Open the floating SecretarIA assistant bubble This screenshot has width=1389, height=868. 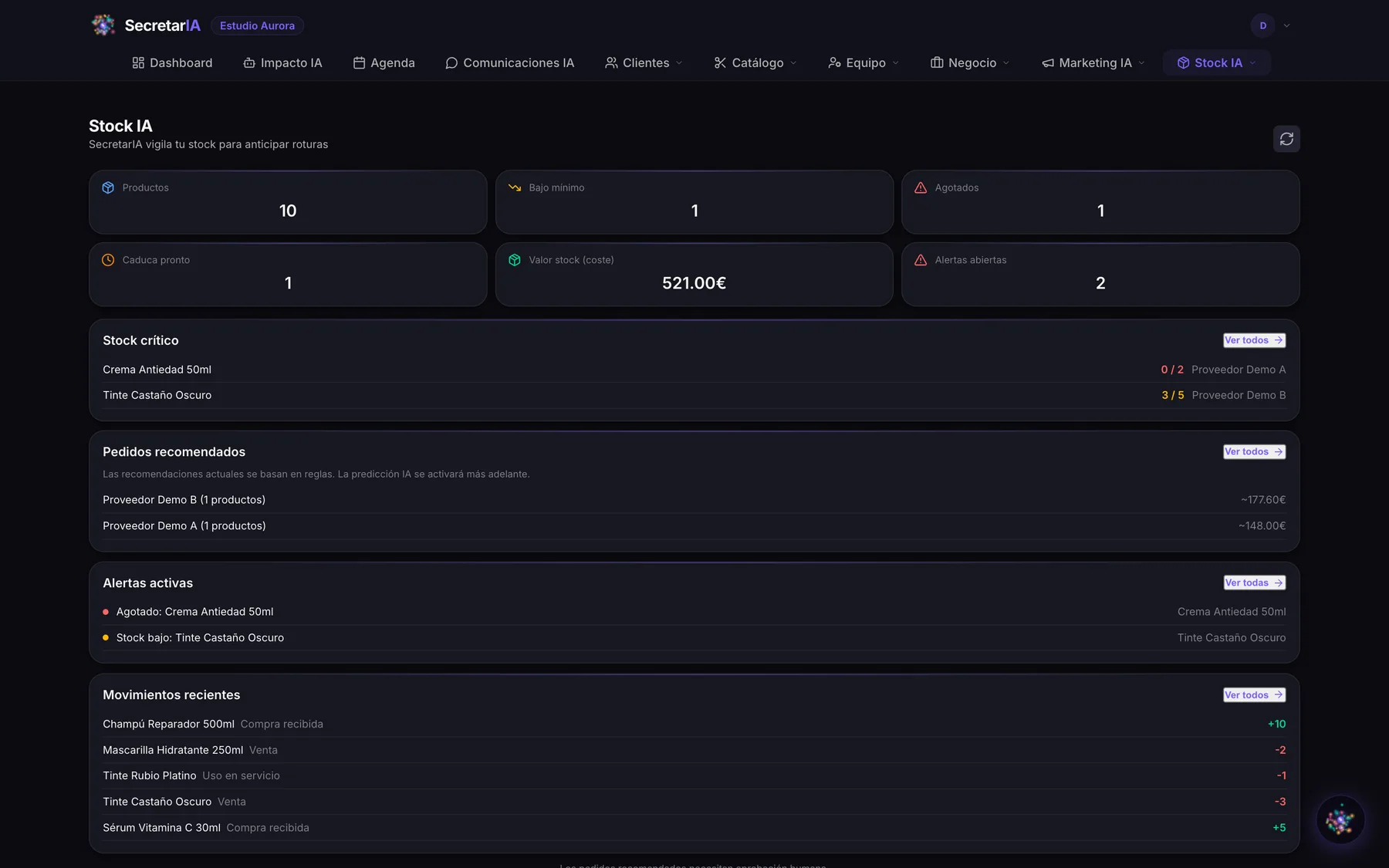1340,820
